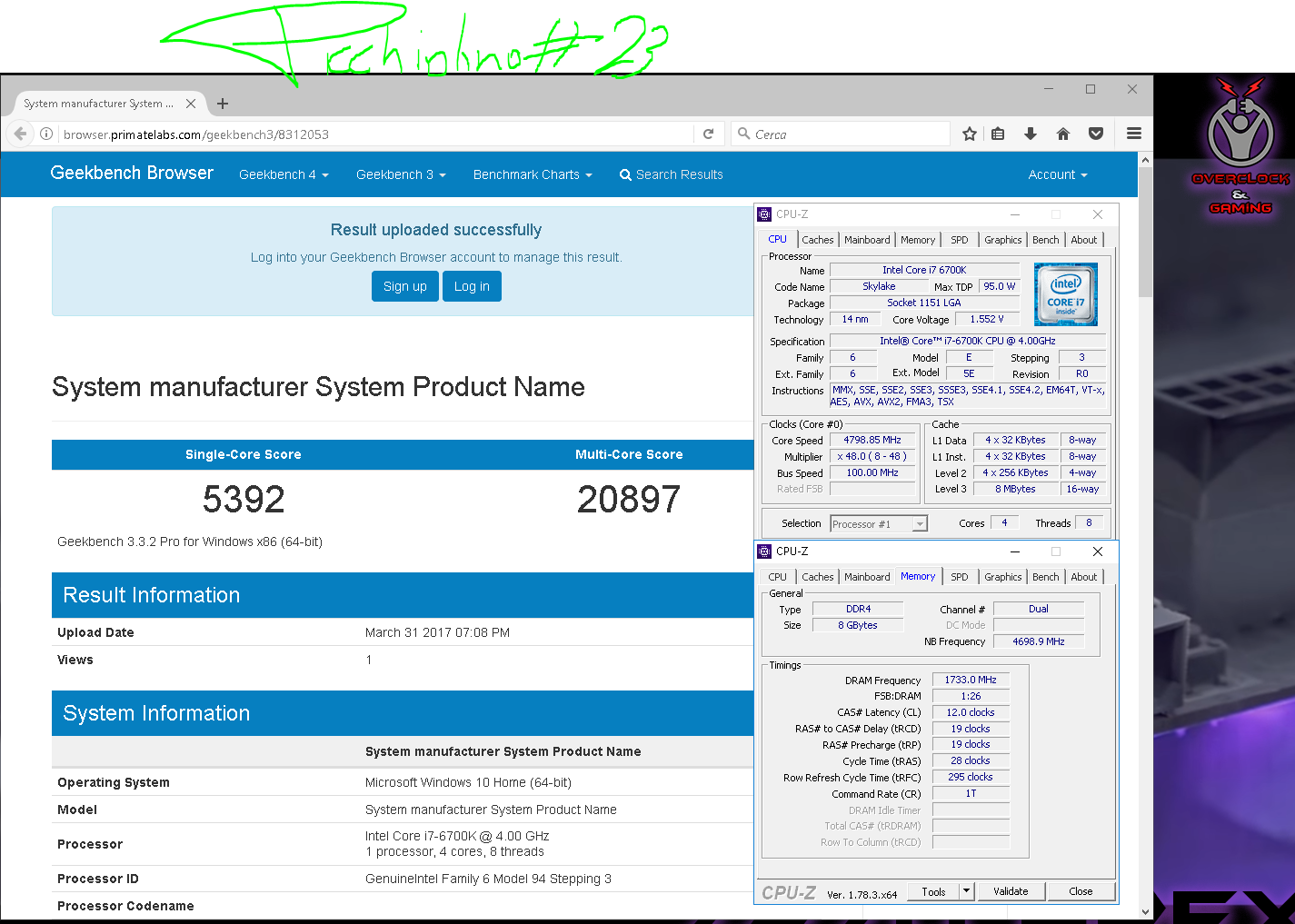Open Graphics tab in upper CPU-Z window
1295x924 pixels.
pyautogui.click(x=1002, y=240)
